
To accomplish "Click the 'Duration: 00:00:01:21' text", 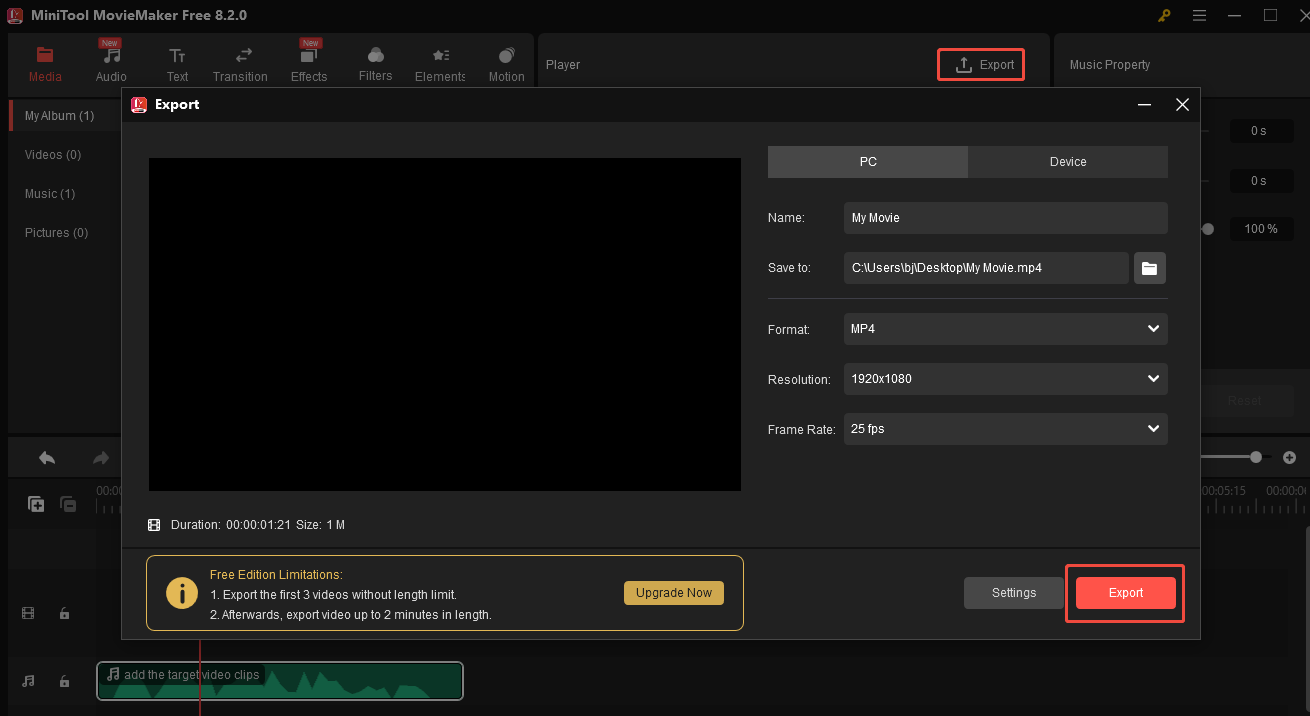I will click(x=229, y=525).
